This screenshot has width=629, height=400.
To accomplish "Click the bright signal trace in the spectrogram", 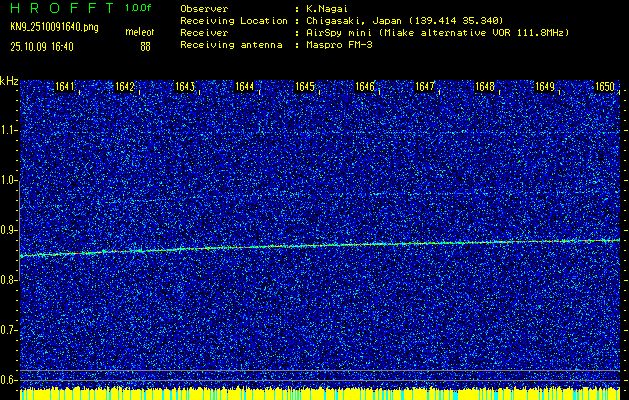I will (x=320, y=245).
